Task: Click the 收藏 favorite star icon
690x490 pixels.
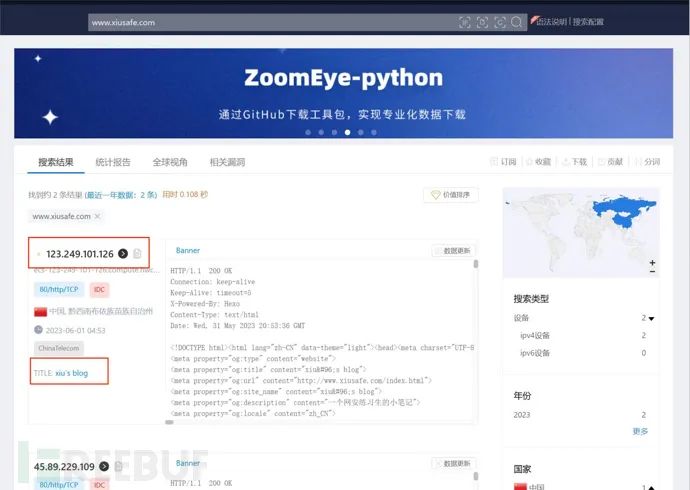Action: (530, 161)
